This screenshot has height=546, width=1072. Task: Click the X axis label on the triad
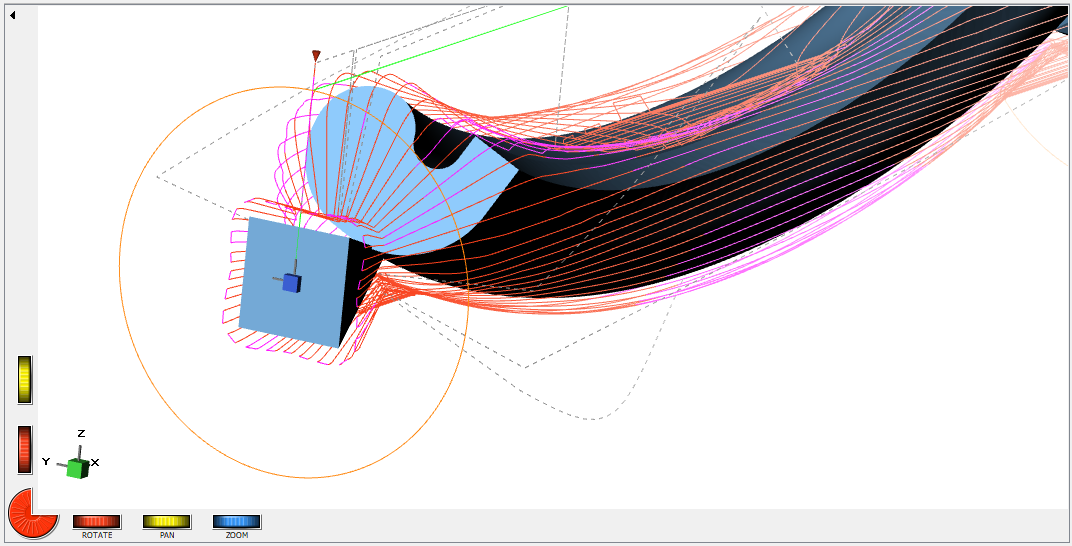coord(95,462)
